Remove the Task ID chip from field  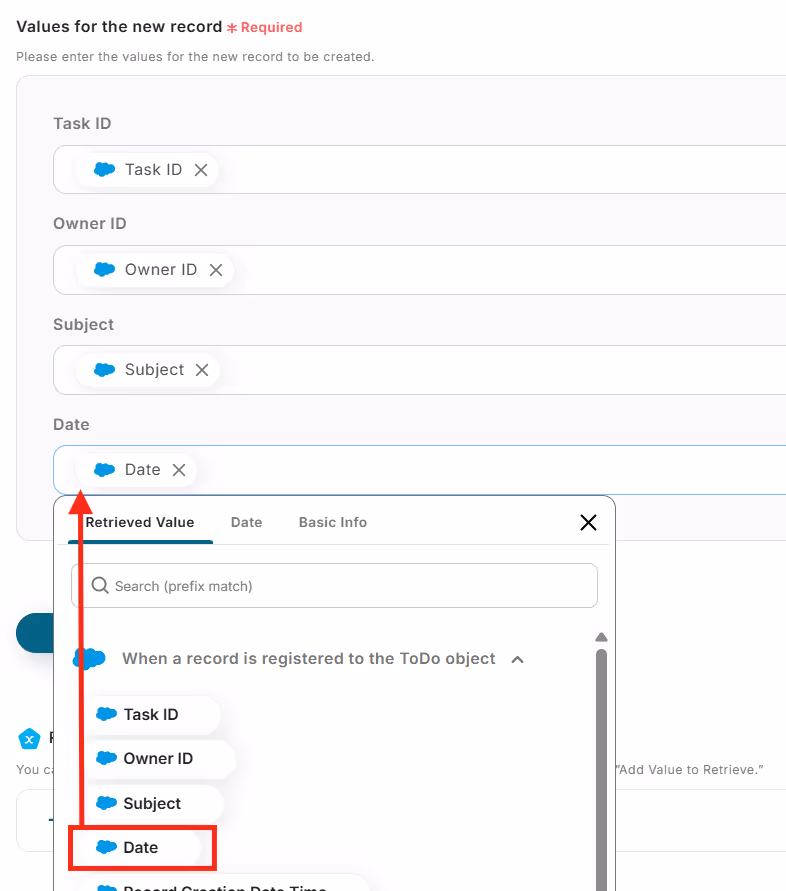(201, 170)
